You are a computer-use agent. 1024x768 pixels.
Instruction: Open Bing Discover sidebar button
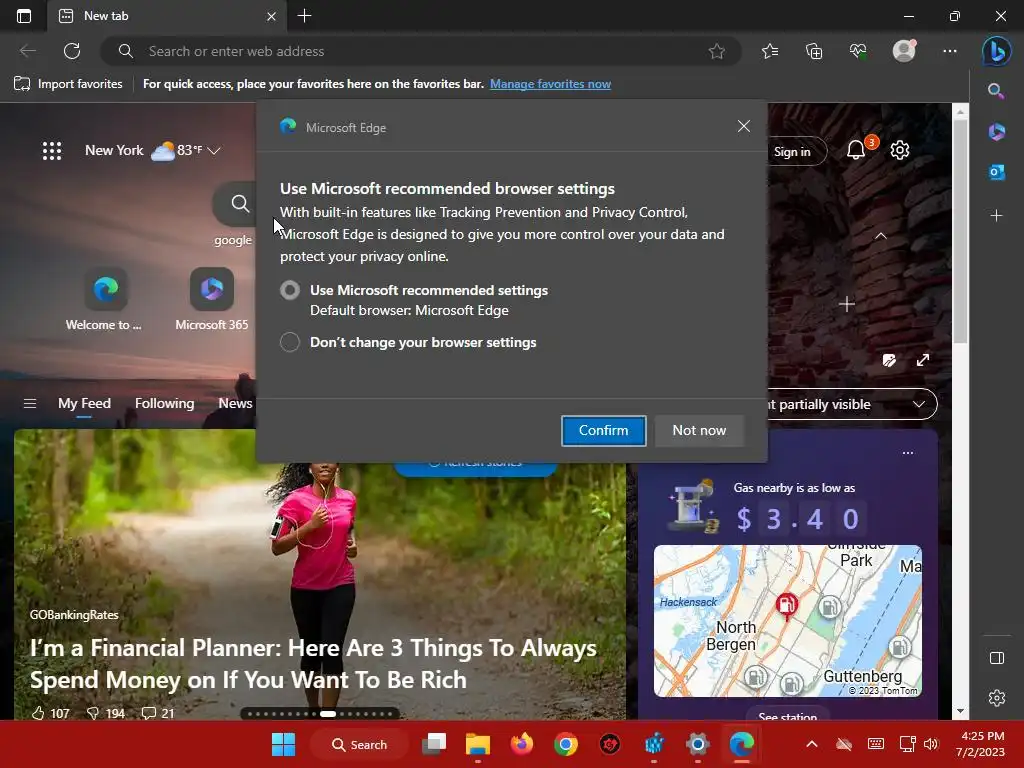coord(997,51)
